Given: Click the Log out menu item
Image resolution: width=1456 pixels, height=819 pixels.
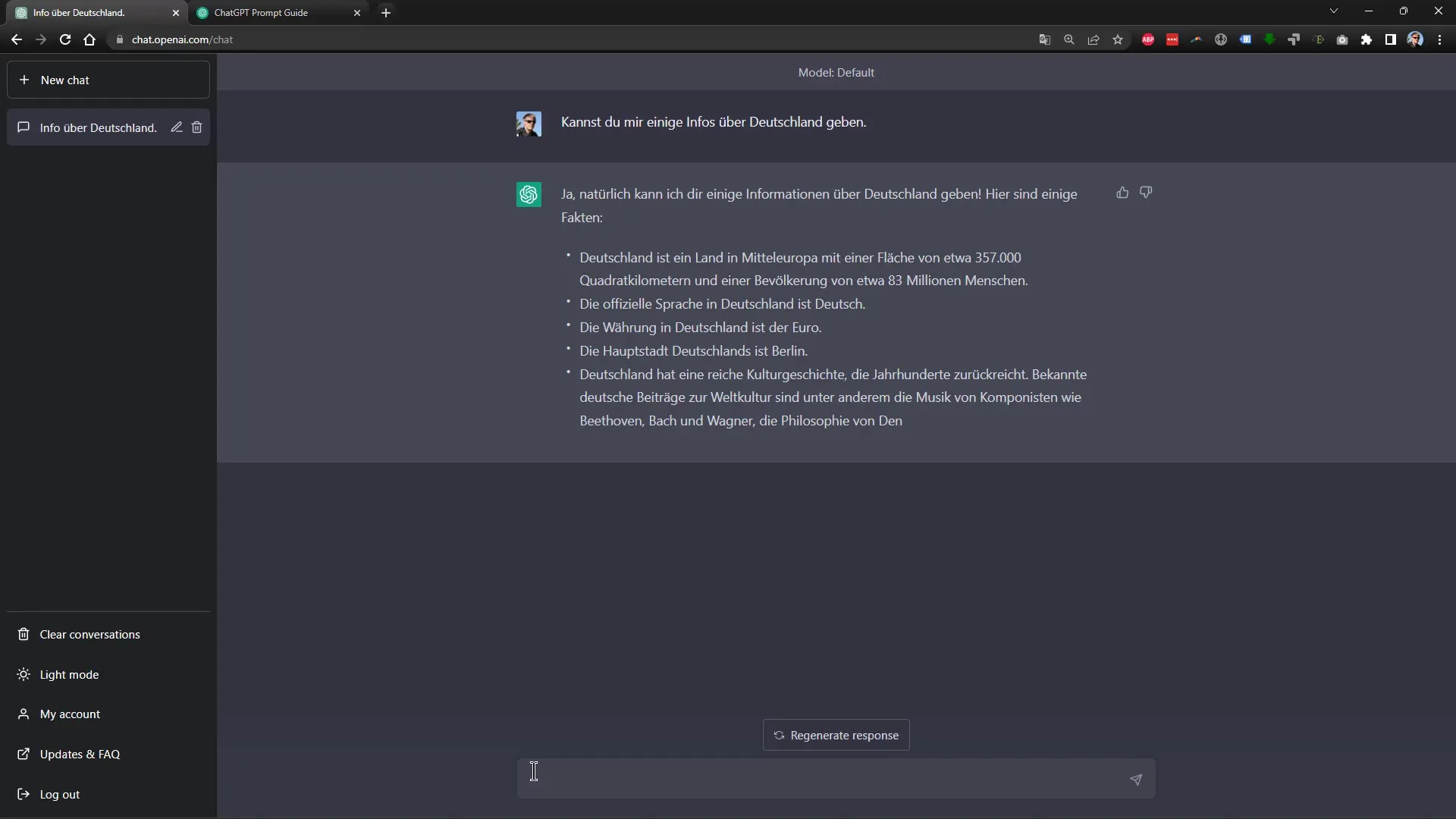Looking at the screenshot, I should pos(59,793).
